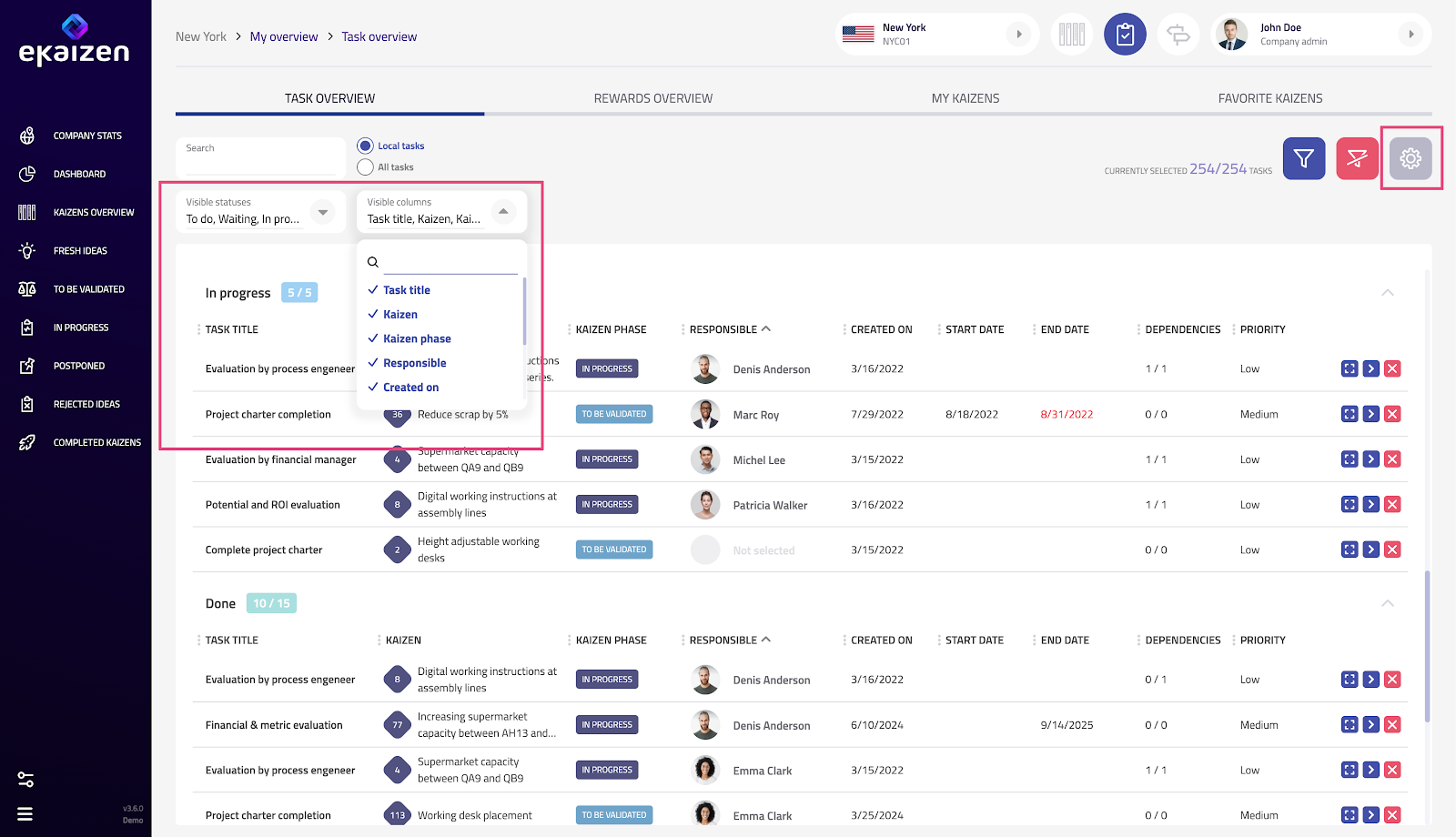Click the Priority header in In progress table
This screenshot has width=1456, height=837.
coord(1263,329)
